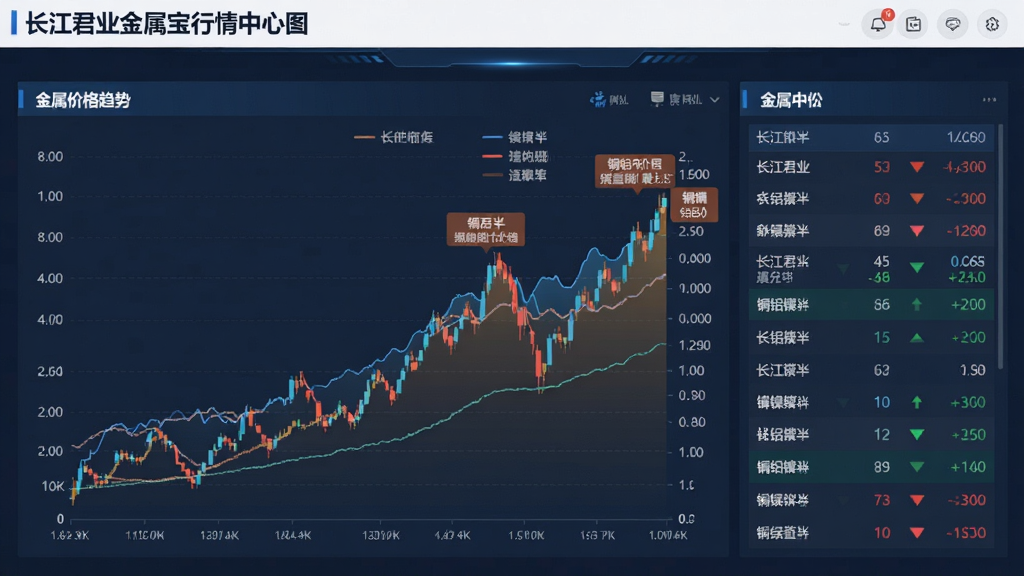1024x576 pixels.
Task: Click the 0.065 blue value
Action: point(967,261)
